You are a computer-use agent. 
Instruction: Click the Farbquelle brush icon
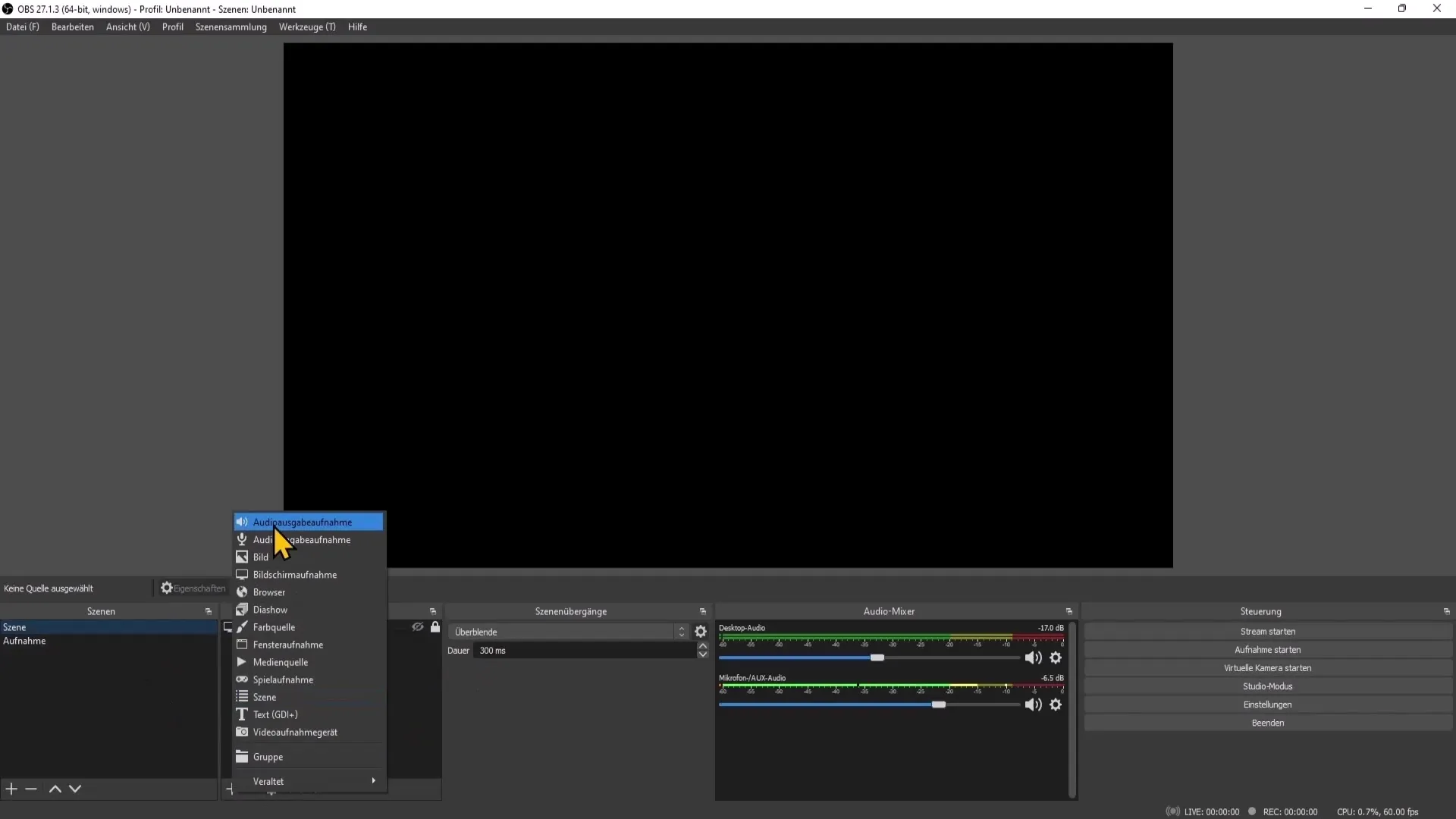pyautogui.click(x=242, y=627)
